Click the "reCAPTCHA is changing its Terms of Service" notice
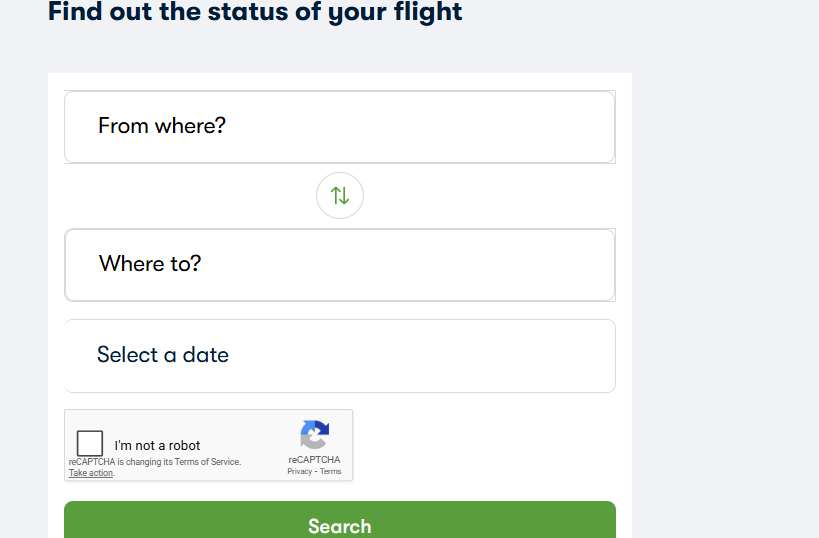The width and height of the screenshot is (819, 538). click(155, 462)
